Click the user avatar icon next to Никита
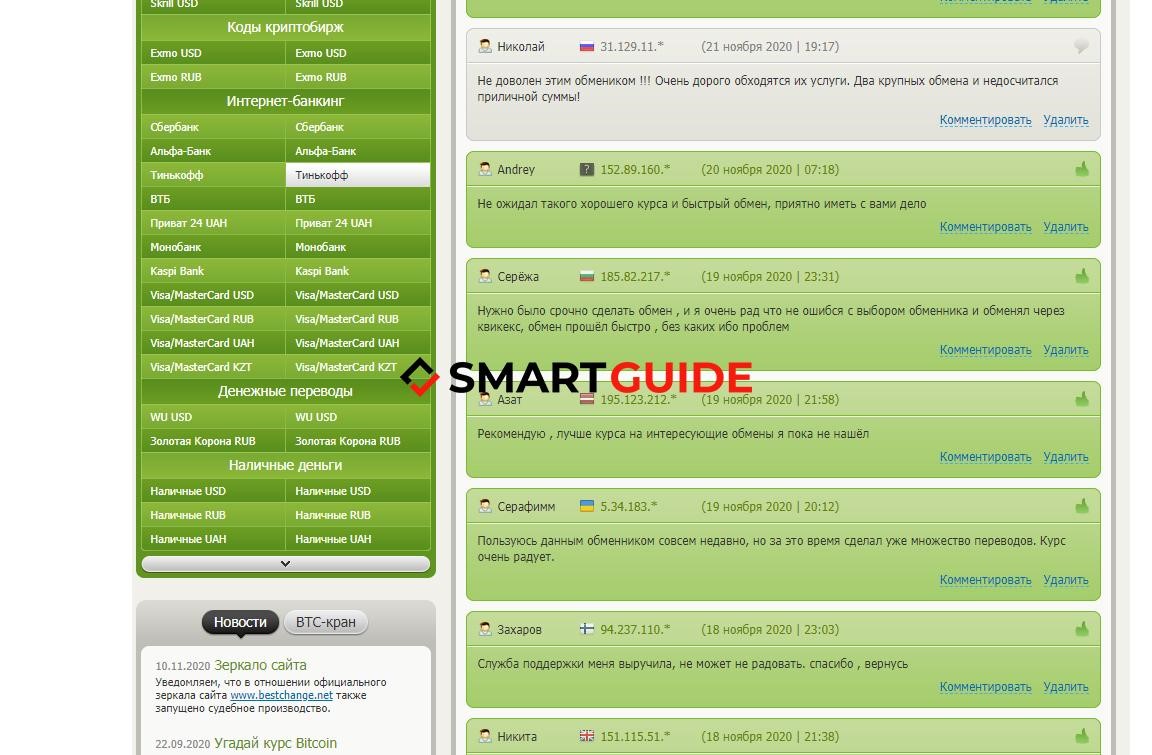1152x755 pixels. [485, 736]
